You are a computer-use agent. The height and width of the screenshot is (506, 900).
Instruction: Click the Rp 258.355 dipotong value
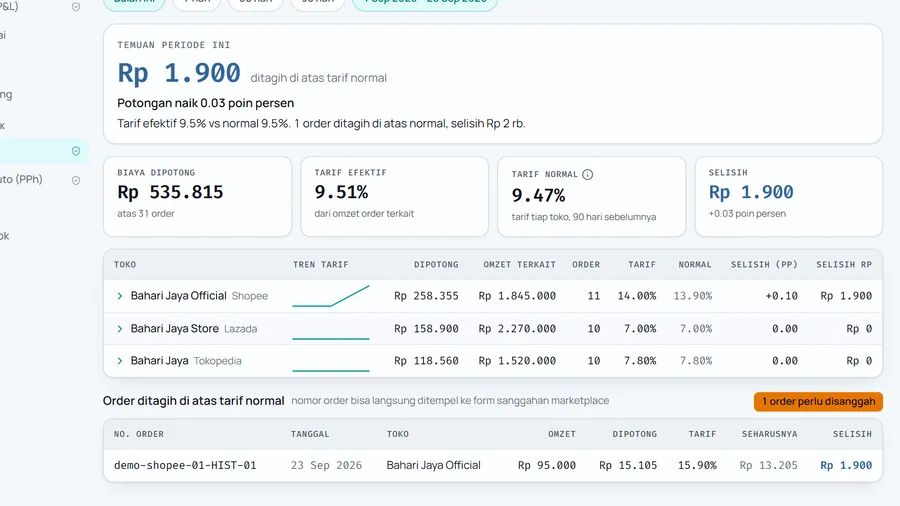pos(426,296)
